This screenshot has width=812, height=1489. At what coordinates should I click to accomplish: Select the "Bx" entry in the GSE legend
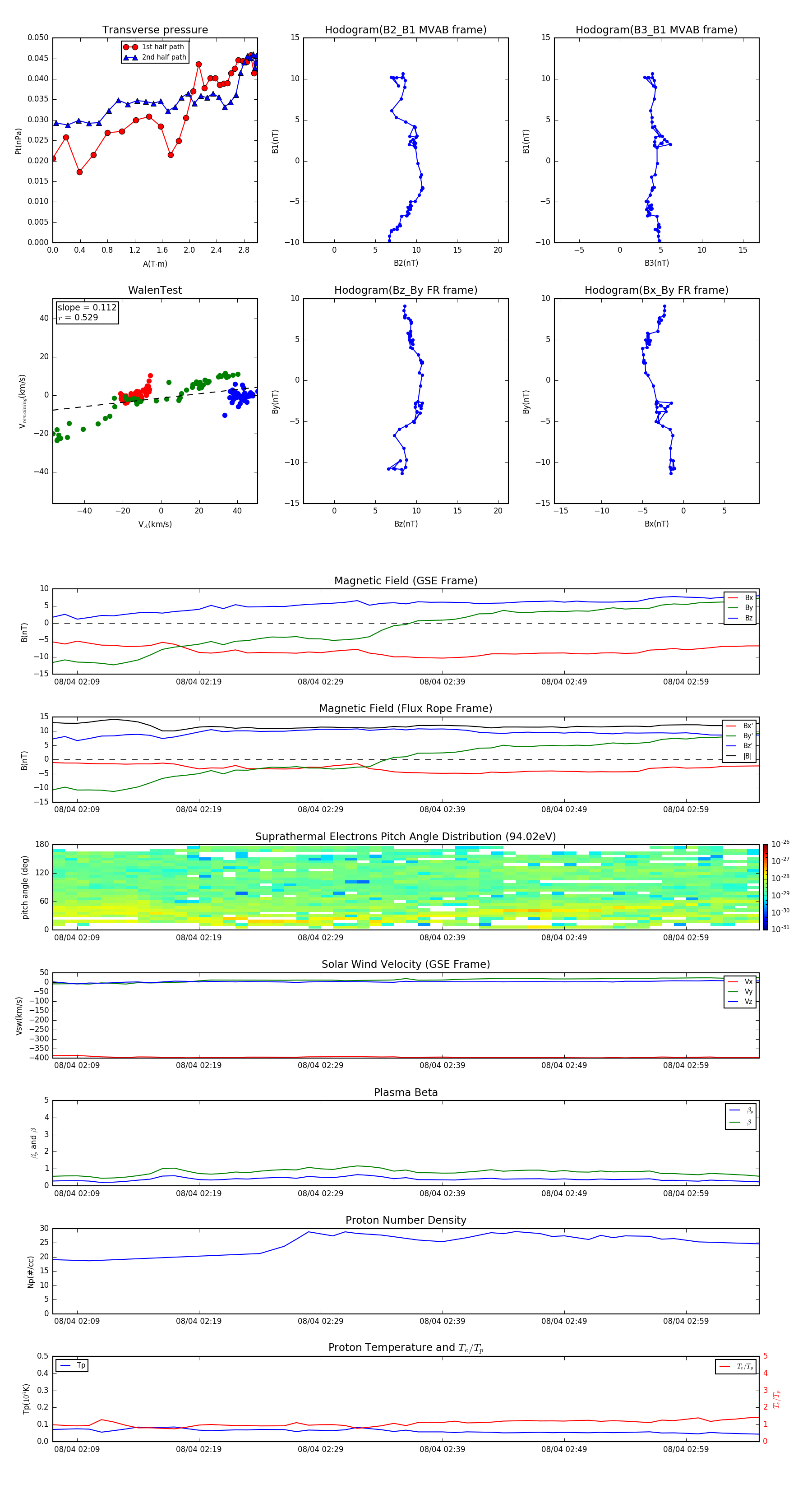(741, 598)
